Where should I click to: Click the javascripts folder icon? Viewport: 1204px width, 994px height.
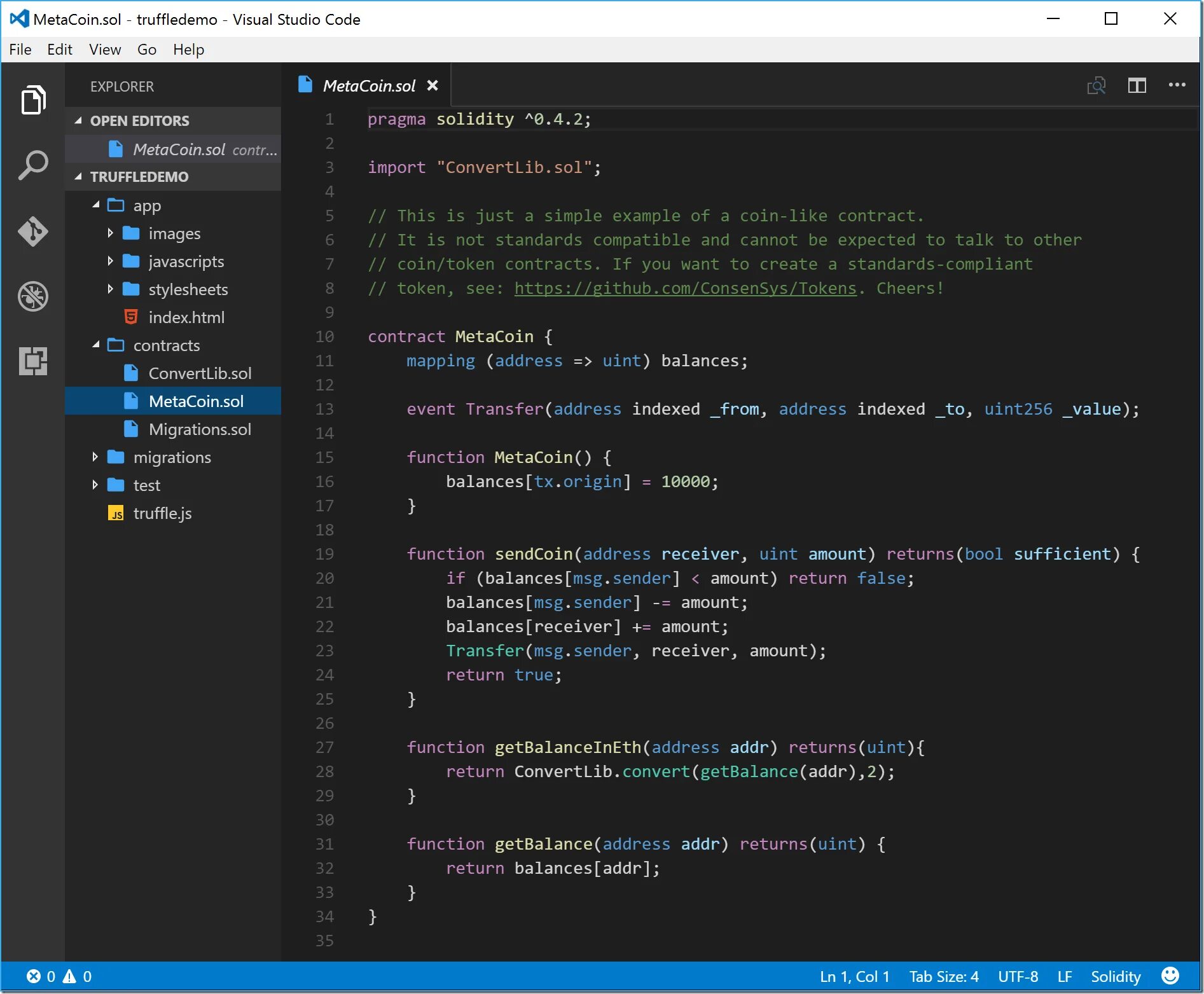tap(131, 261)
